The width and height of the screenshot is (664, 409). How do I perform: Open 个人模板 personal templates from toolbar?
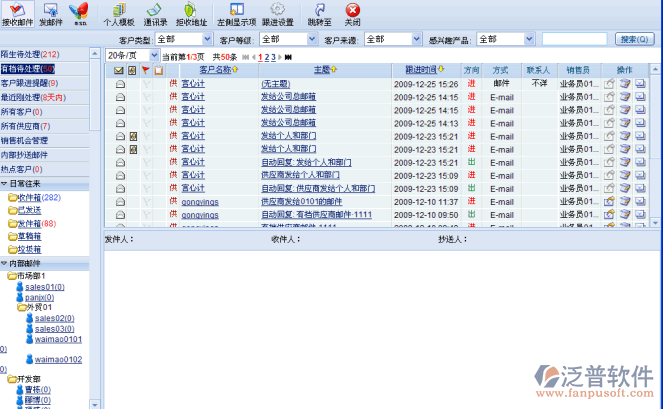point(119,13)
